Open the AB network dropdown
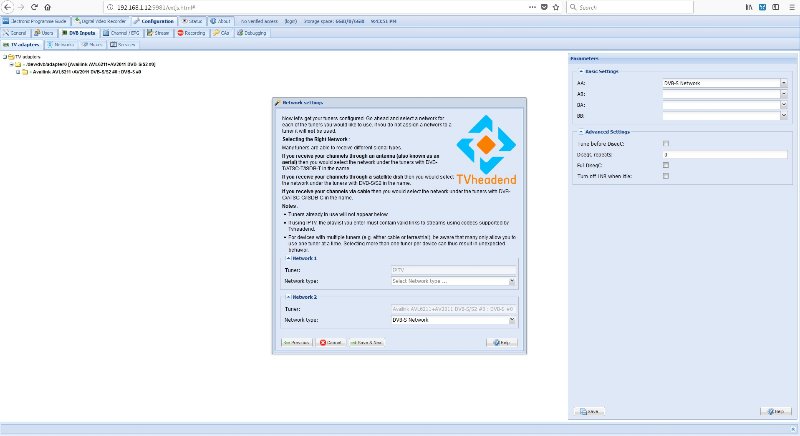Viewport: 800px width, 436px height. pyautogui.click(x=784, y=94)
